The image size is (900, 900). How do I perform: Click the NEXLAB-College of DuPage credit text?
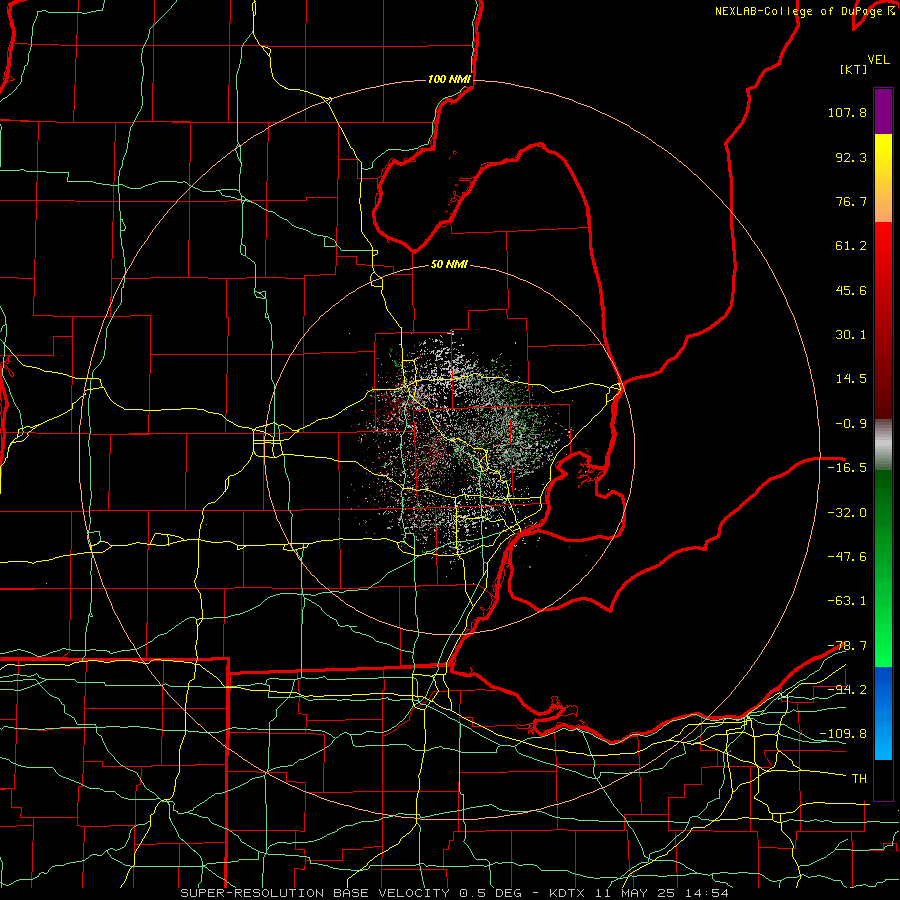click(804, 11)
